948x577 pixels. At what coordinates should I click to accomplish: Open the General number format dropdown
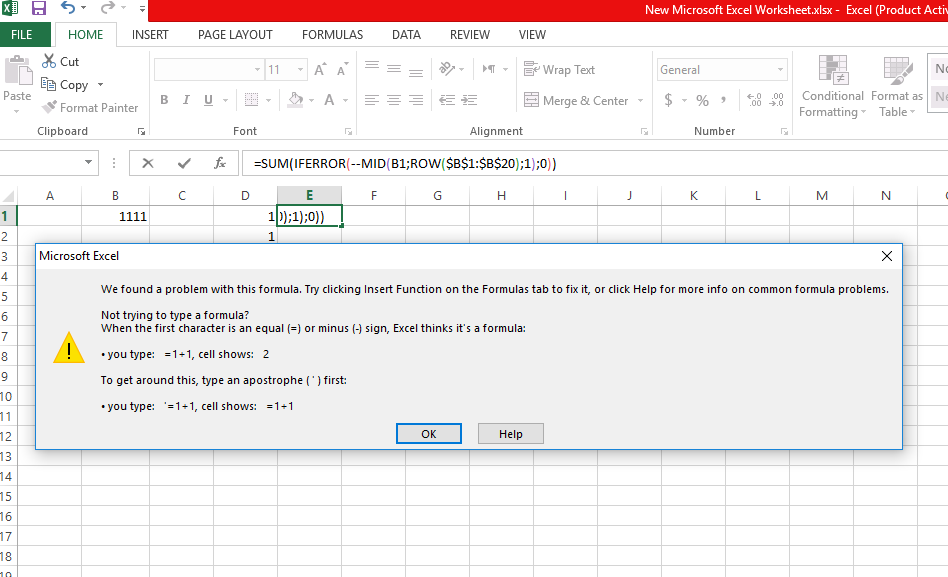coord(780,70)
